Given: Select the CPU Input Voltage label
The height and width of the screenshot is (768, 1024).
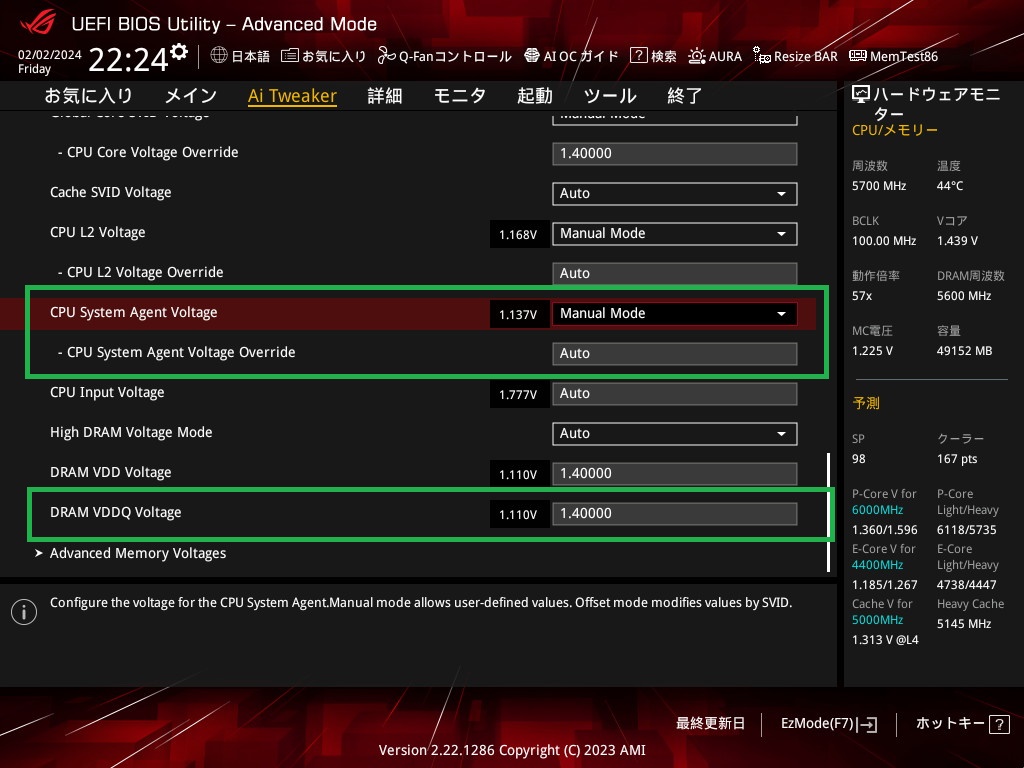Looking at the screenshot, I should [x=107, y=392].
